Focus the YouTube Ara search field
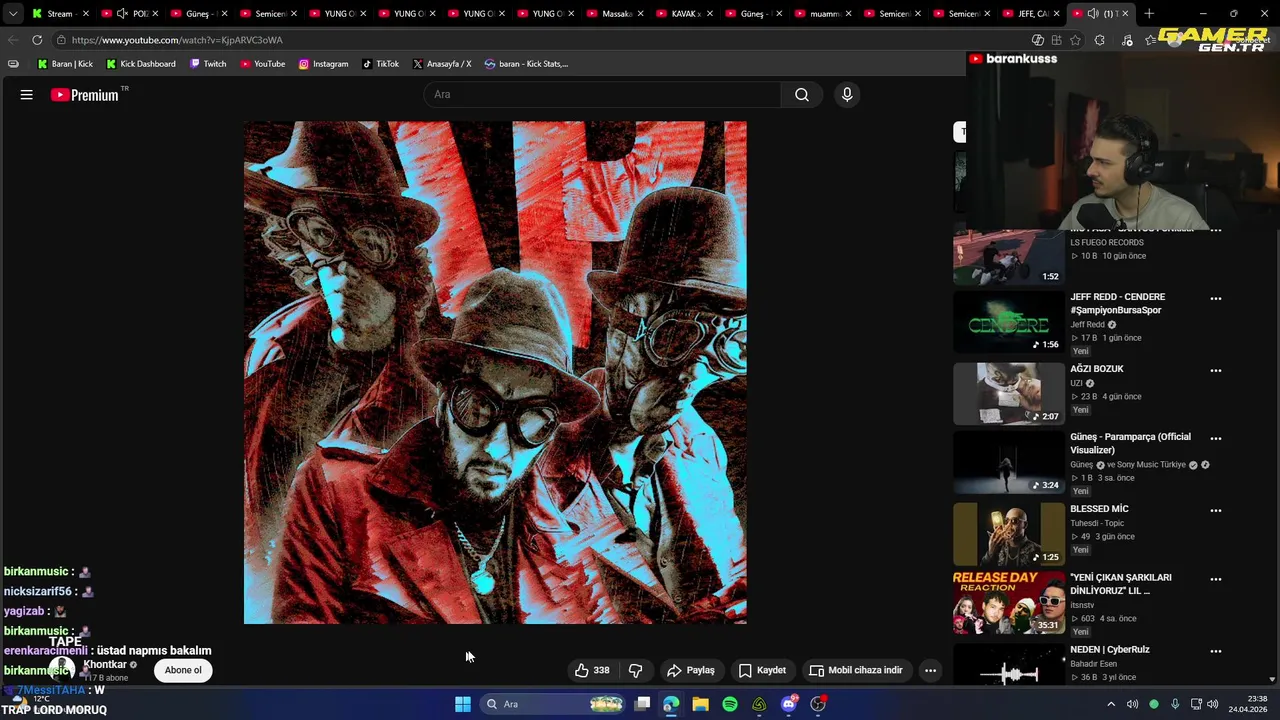This screenshot has width=1280, height=720. 602,95
